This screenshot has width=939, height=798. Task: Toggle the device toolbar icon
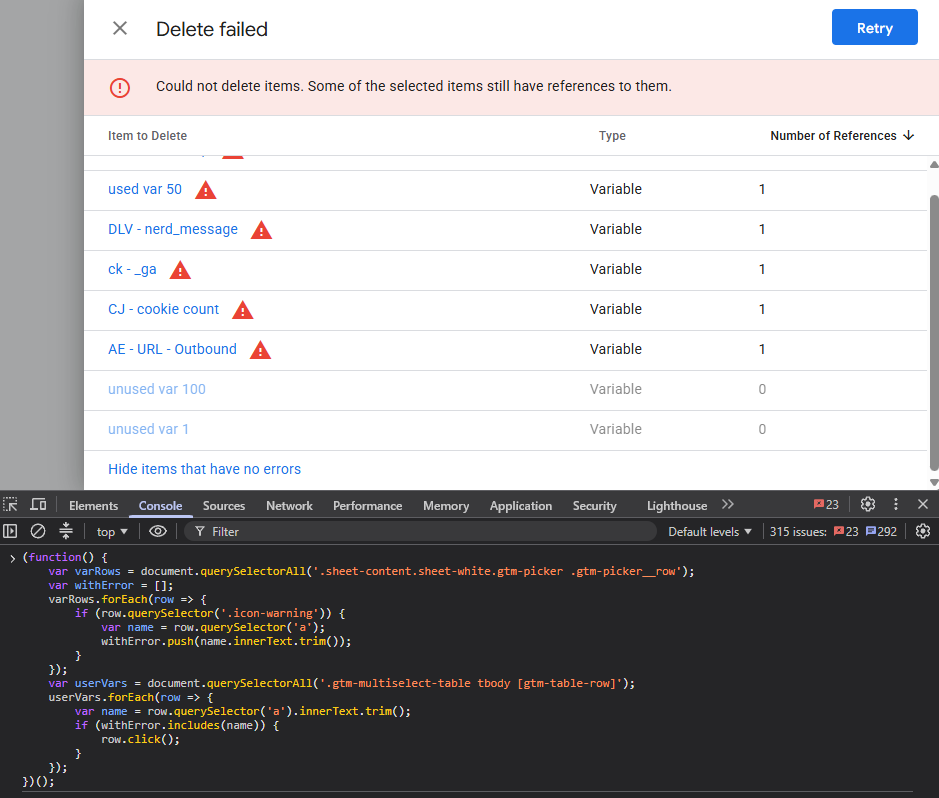[x=38, y=505]
